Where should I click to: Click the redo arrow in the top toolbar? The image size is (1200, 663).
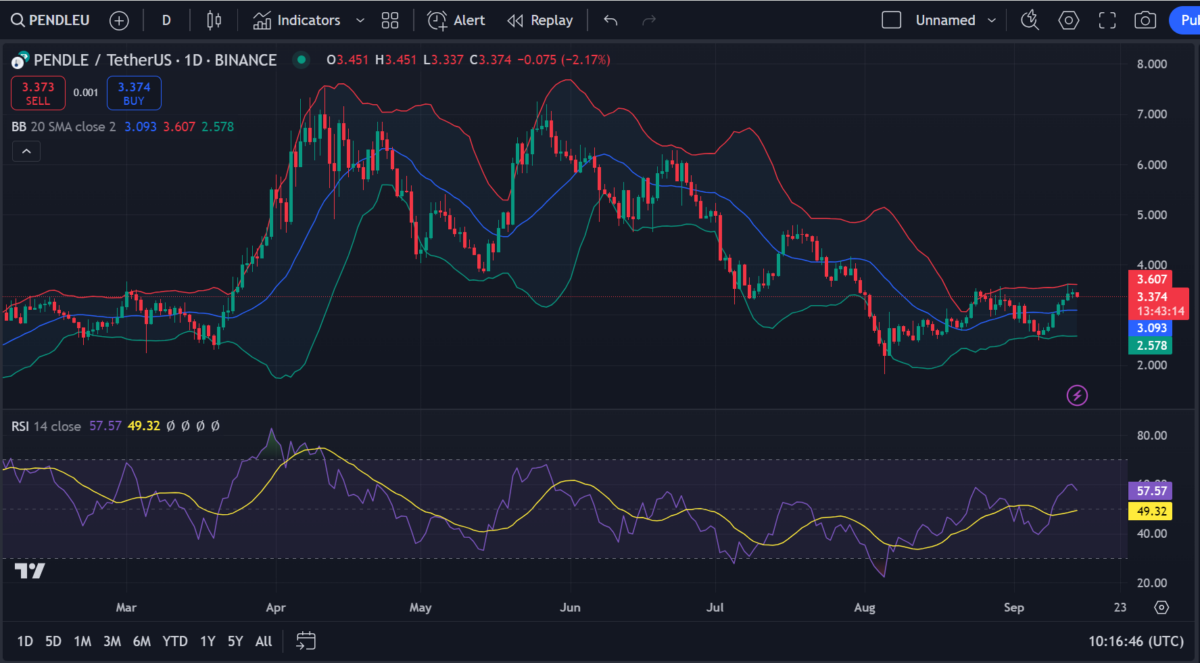point(649,20)
